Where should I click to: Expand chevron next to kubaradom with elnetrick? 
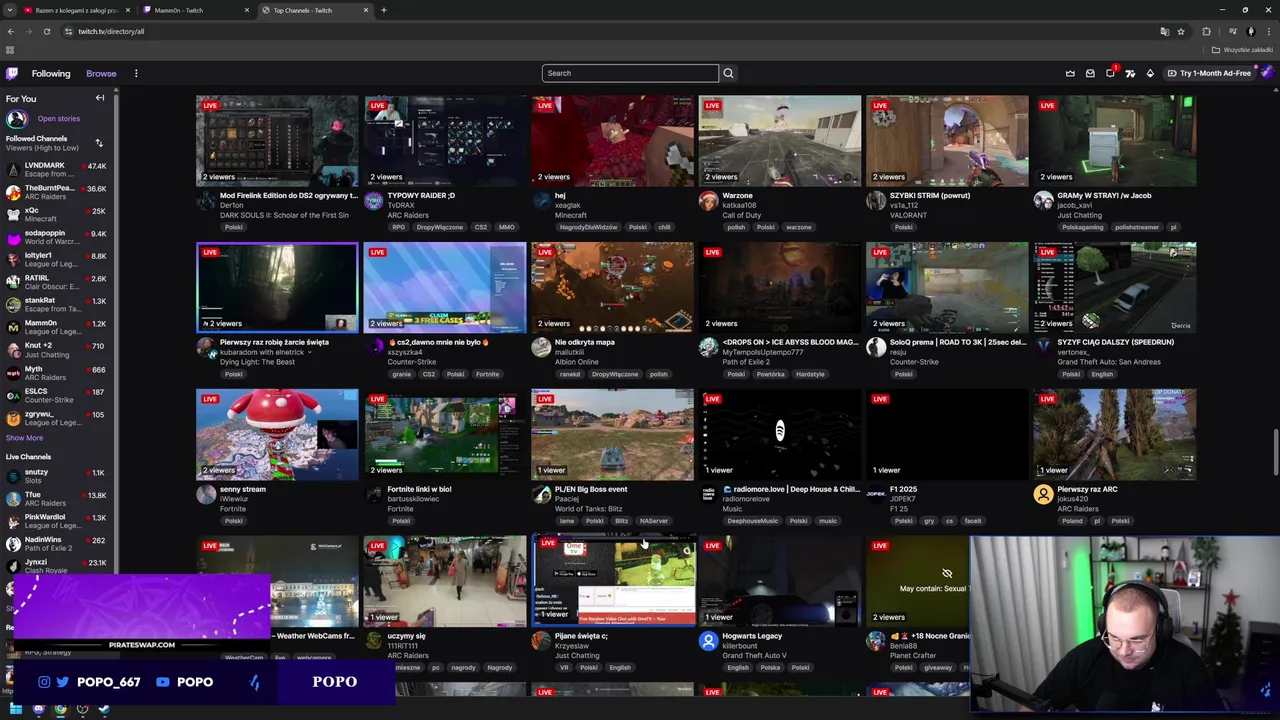(x=309, y=352)
